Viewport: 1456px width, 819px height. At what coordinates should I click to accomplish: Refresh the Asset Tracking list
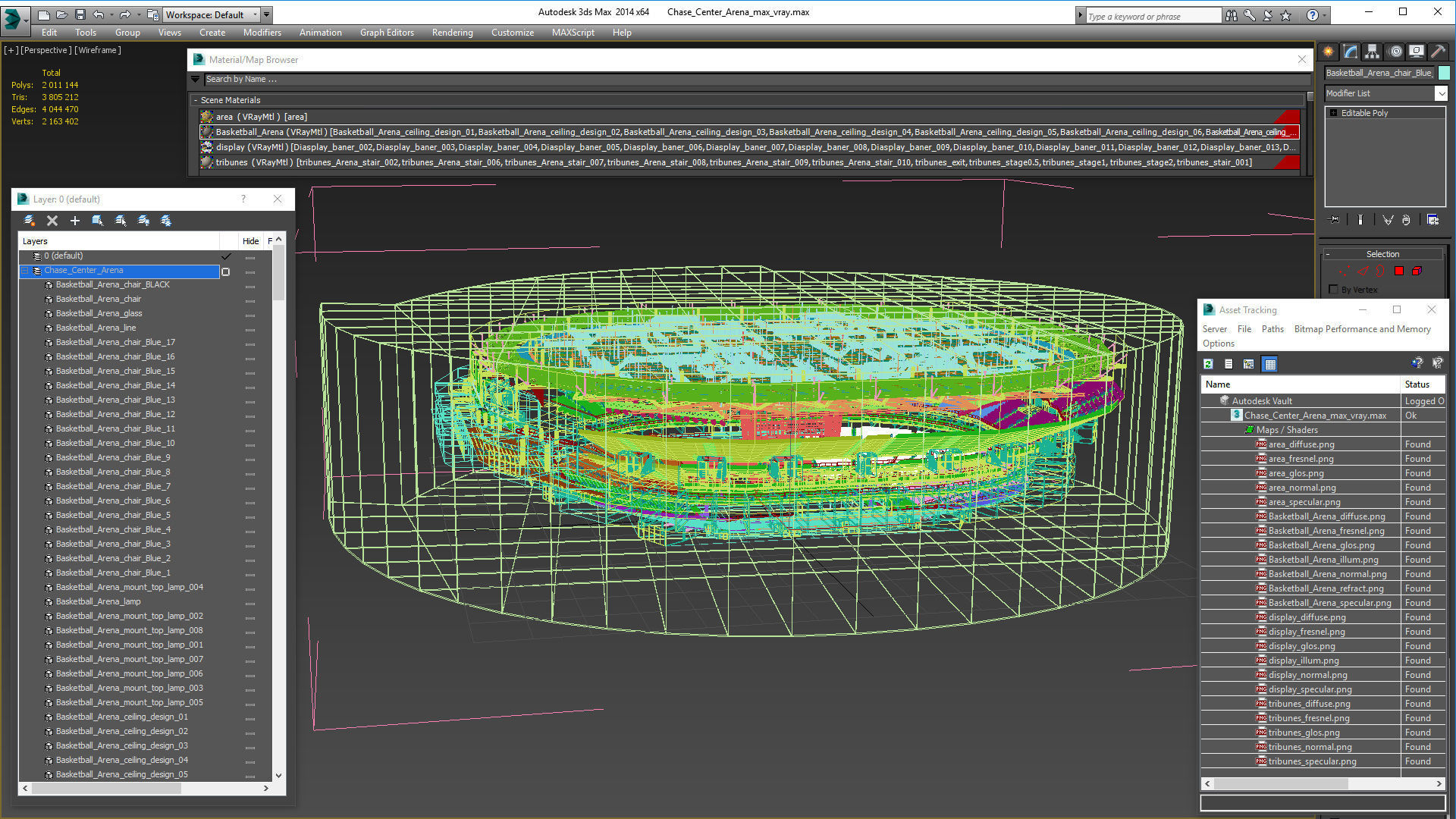(1208, 364)
